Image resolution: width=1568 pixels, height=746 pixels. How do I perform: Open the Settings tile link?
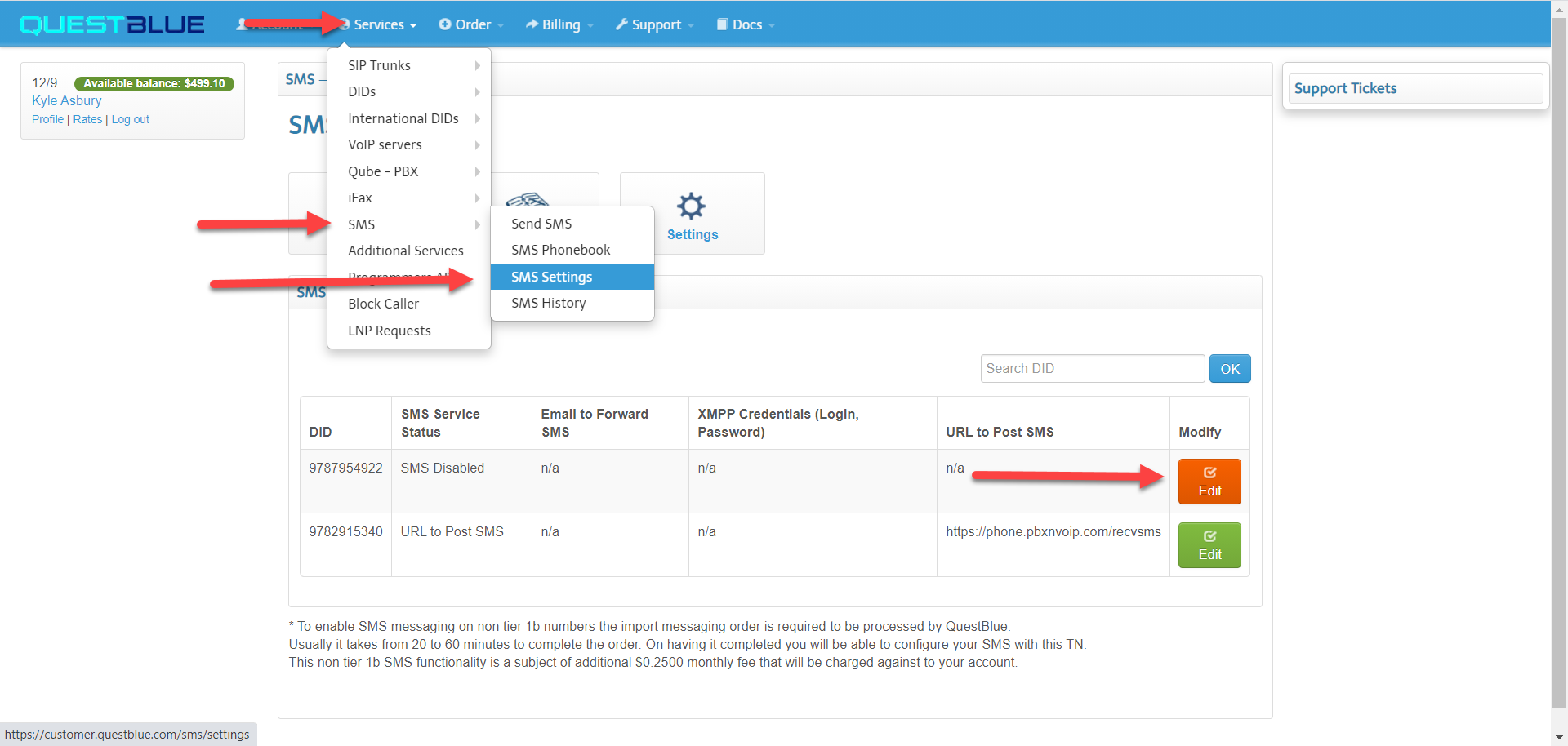[x=693, y=214]
